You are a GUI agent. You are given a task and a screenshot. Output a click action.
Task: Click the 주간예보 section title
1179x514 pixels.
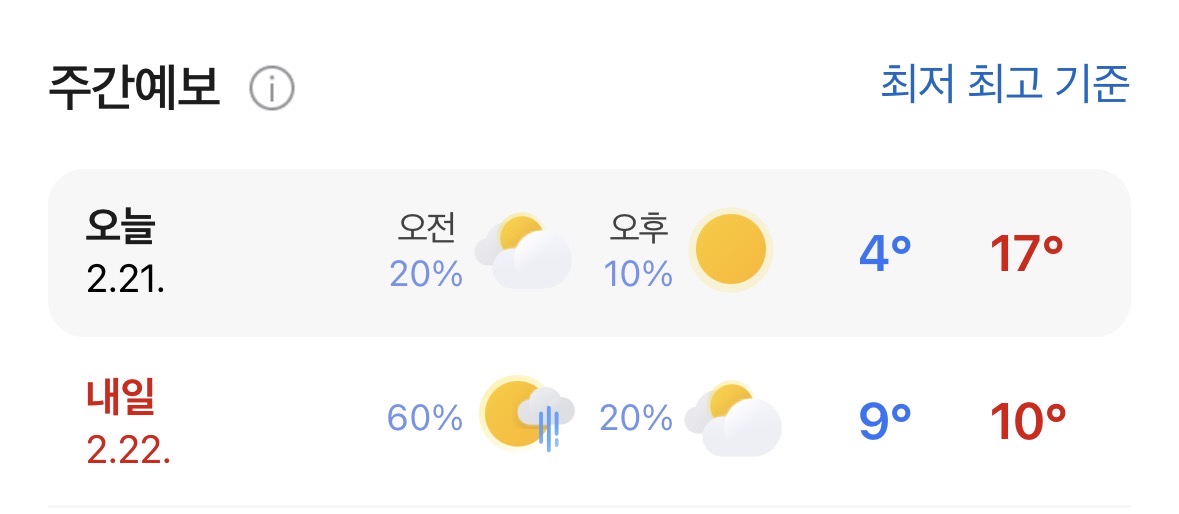click(134, 88)
